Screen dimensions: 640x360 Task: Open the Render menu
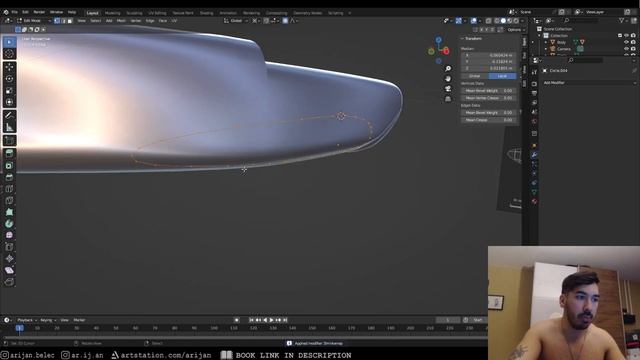click(x=39, y=12)
